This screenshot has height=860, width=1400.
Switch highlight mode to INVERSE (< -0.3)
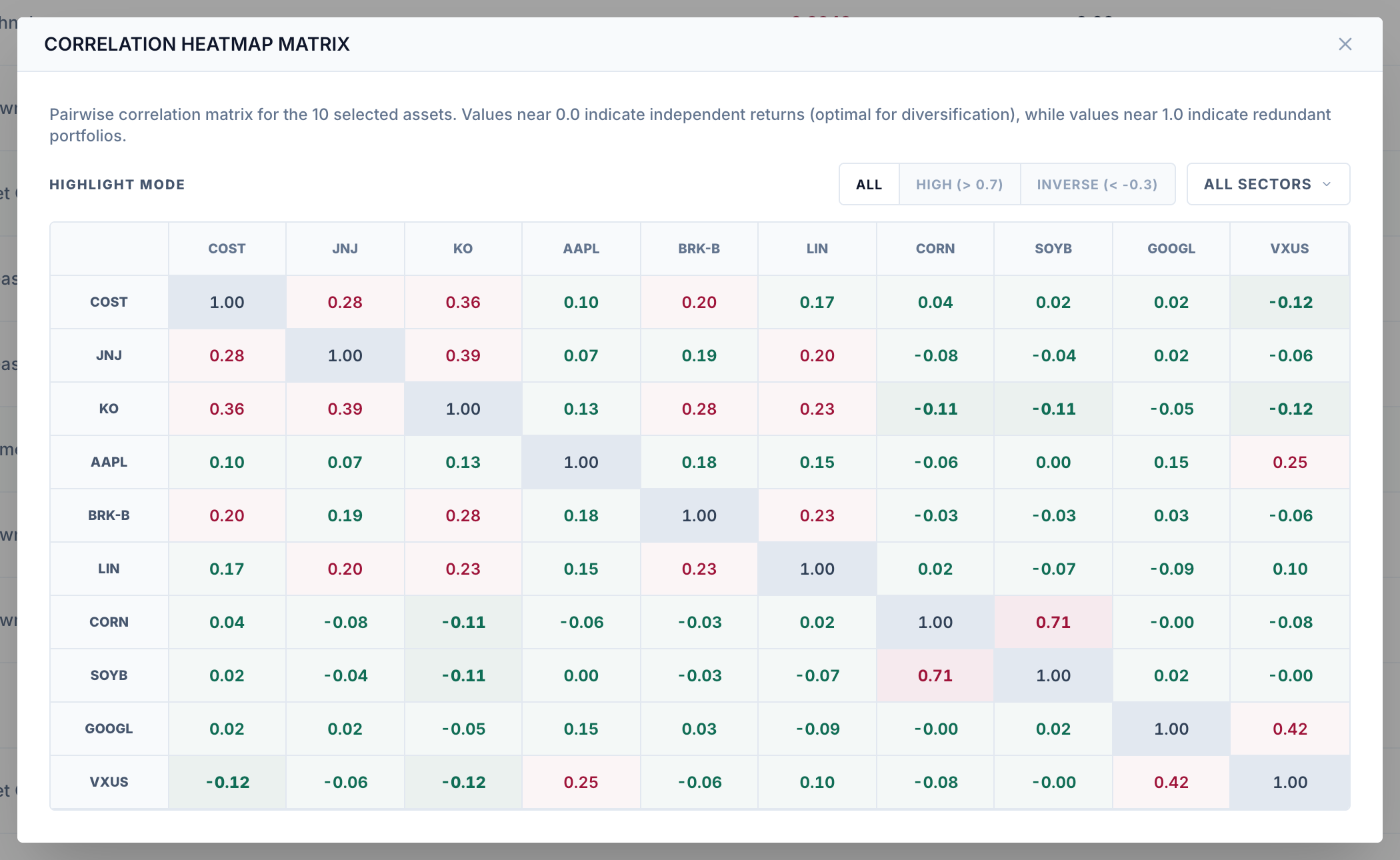click(x=1097, y=184)
